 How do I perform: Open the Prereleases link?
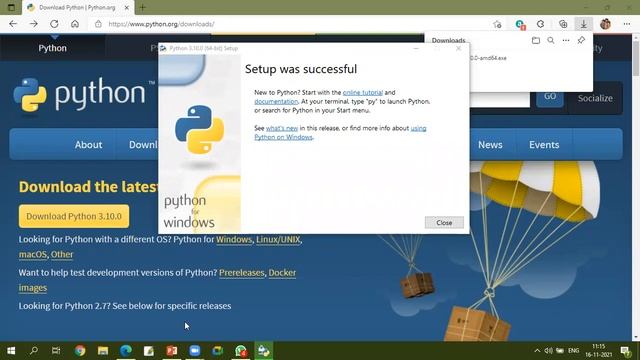pos(242,273)
